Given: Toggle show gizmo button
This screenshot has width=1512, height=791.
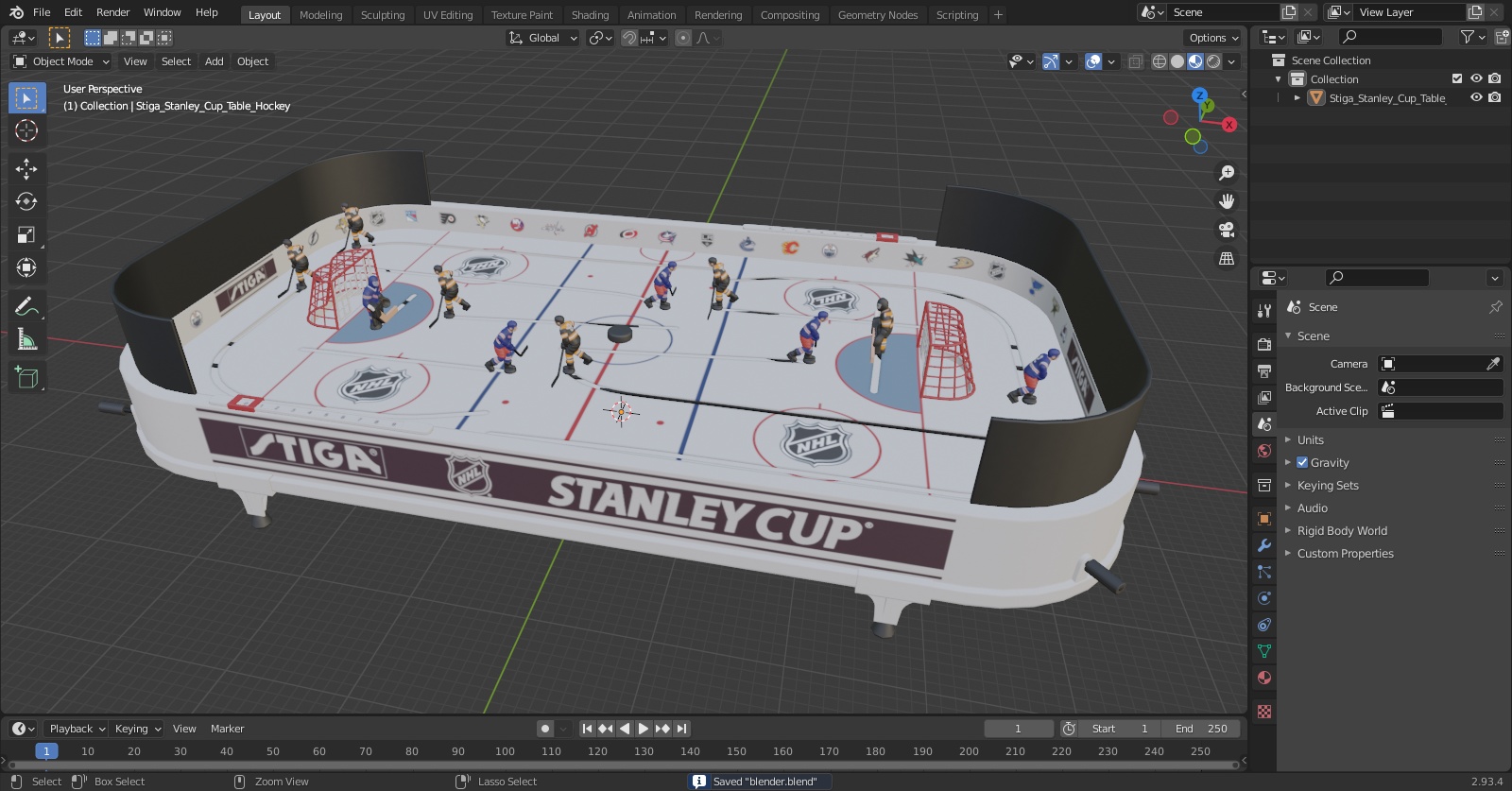Looking at the screenshot, I should [1051, 61].
